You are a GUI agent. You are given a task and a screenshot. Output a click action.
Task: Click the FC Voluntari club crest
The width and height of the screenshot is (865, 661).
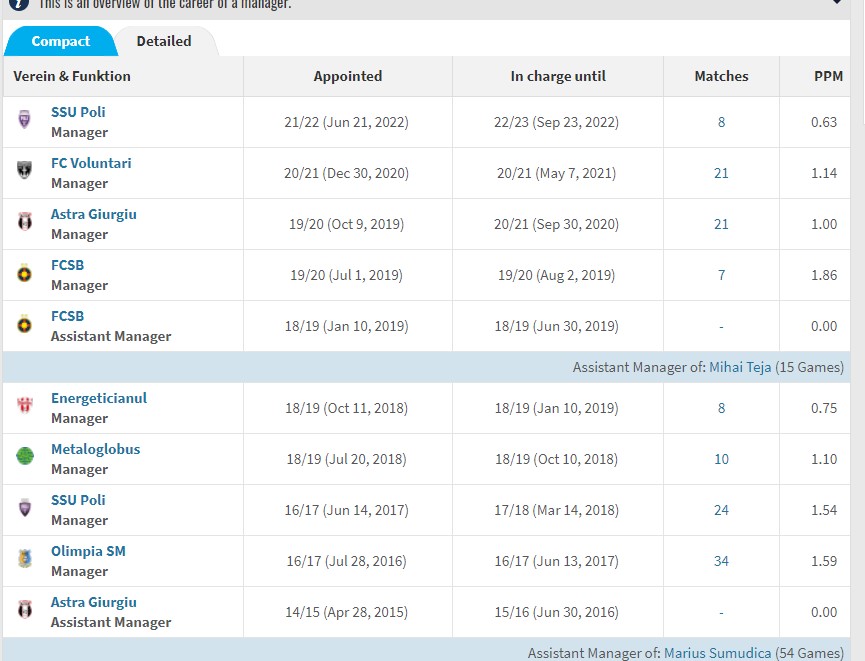pos(25,172)
